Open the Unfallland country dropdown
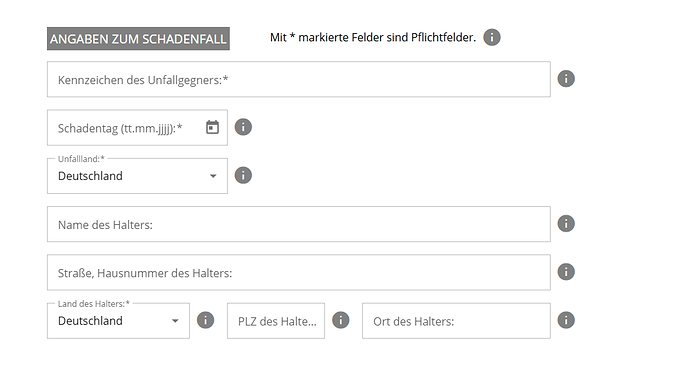 (x=137, y=176)
